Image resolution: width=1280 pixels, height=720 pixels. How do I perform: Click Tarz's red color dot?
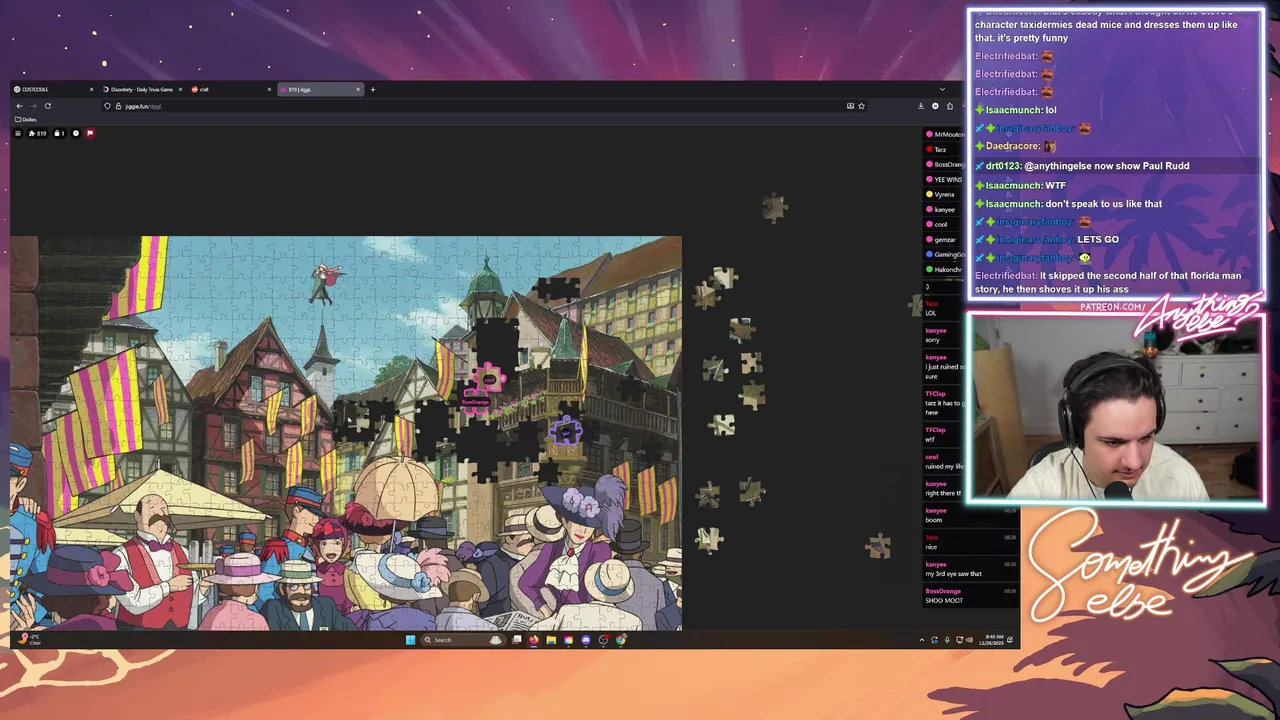[x=929, y=149]
